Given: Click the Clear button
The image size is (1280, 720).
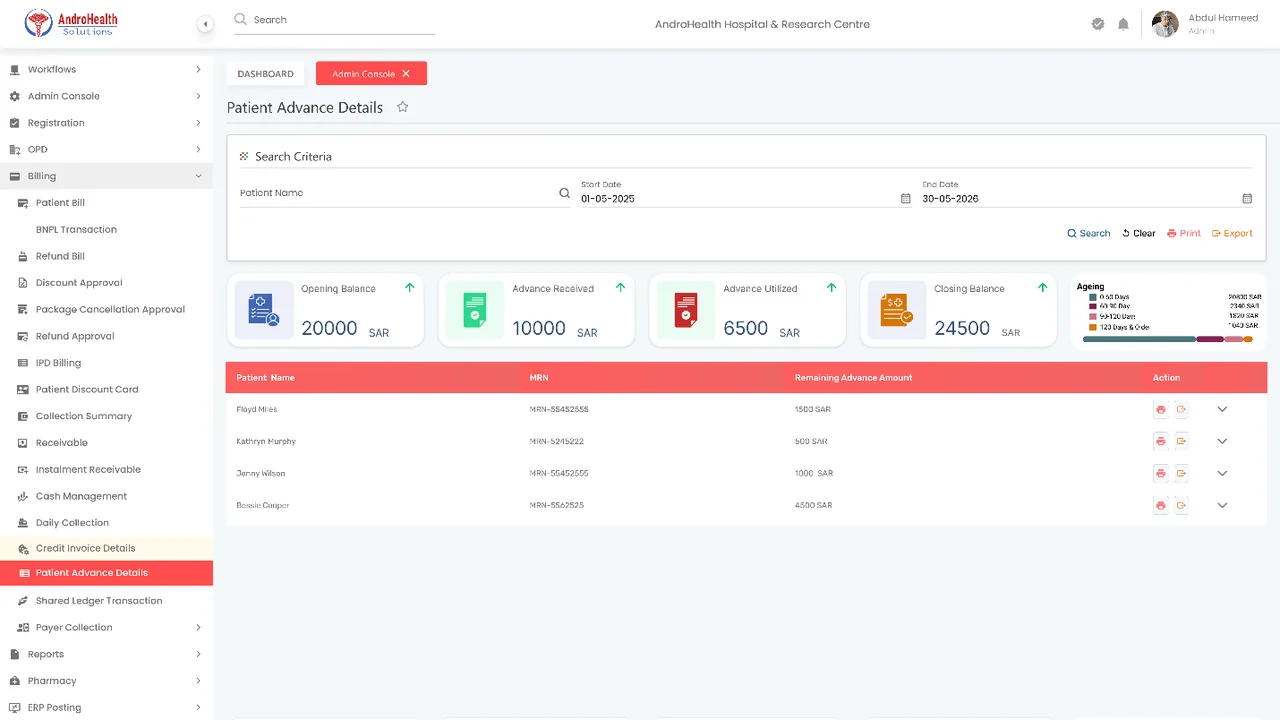Looking at the screenshot, I should [x=1138, y=233].
